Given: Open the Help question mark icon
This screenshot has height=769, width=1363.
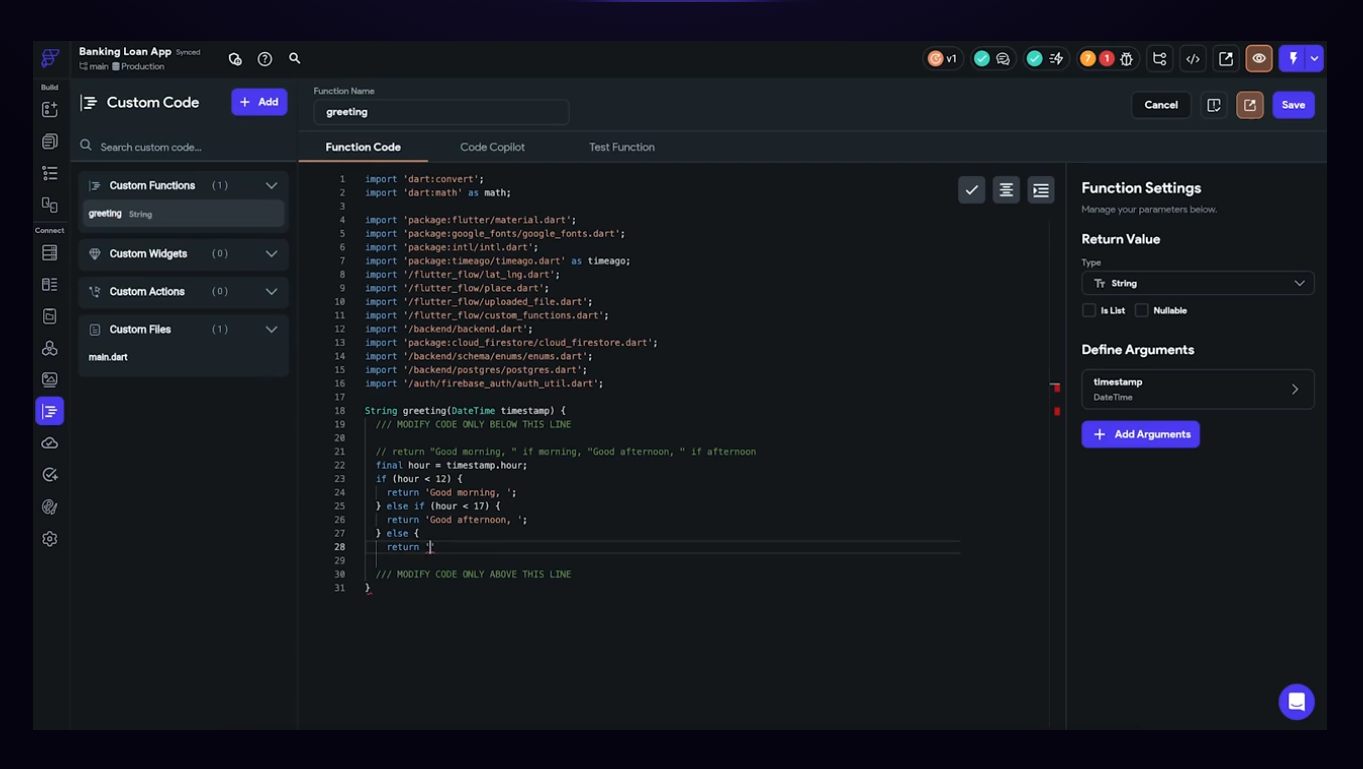Looking at the screenshot, I should coord(265,59).
